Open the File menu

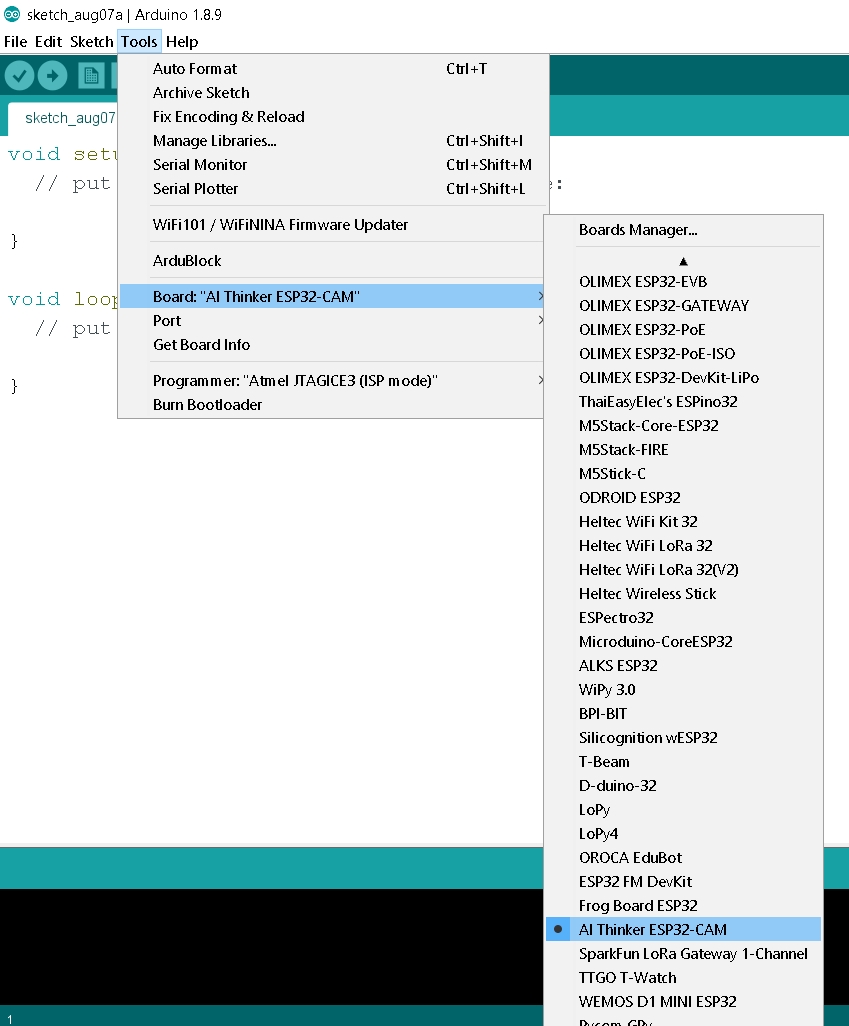(15, 42)
